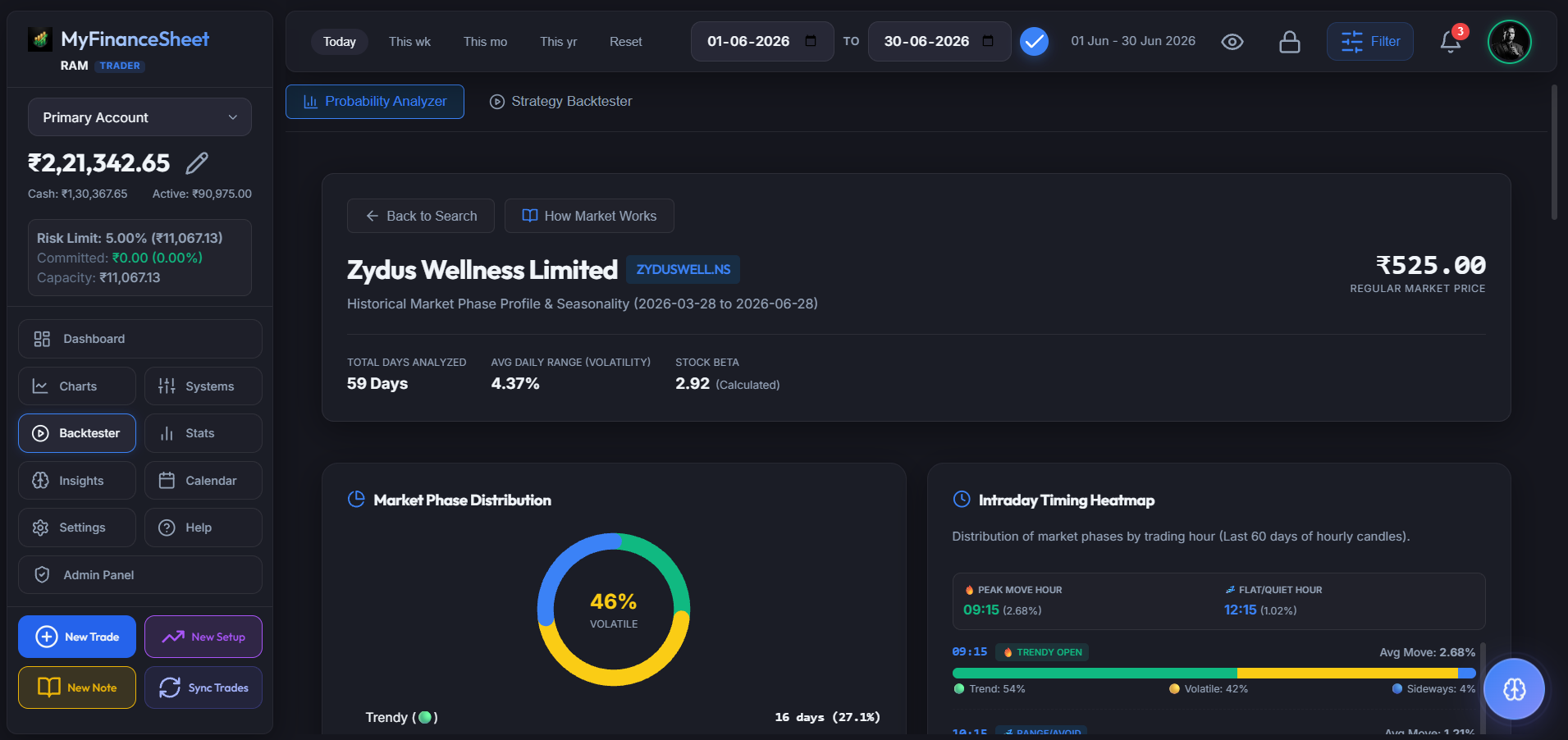
Task: Click the Intraday Timing Heatmap clock icon
Action: [x=962, y=500]
